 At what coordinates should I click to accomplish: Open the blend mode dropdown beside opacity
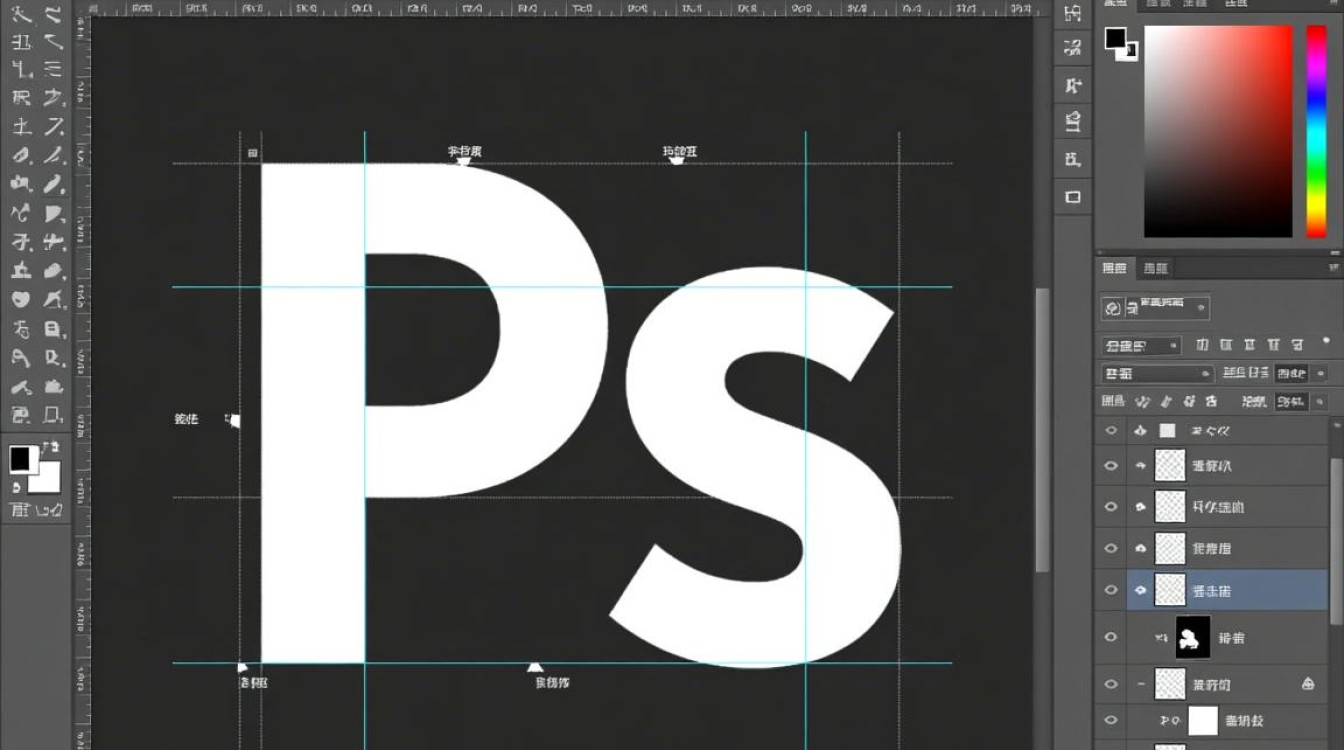[1156, 373]
